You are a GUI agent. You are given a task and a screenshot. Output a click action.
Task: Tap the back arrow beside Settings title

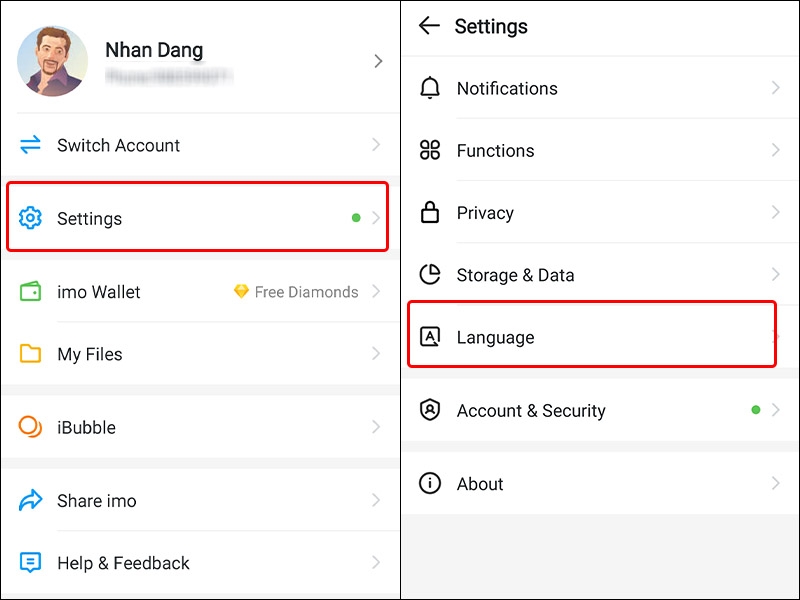tap(429, 26)
